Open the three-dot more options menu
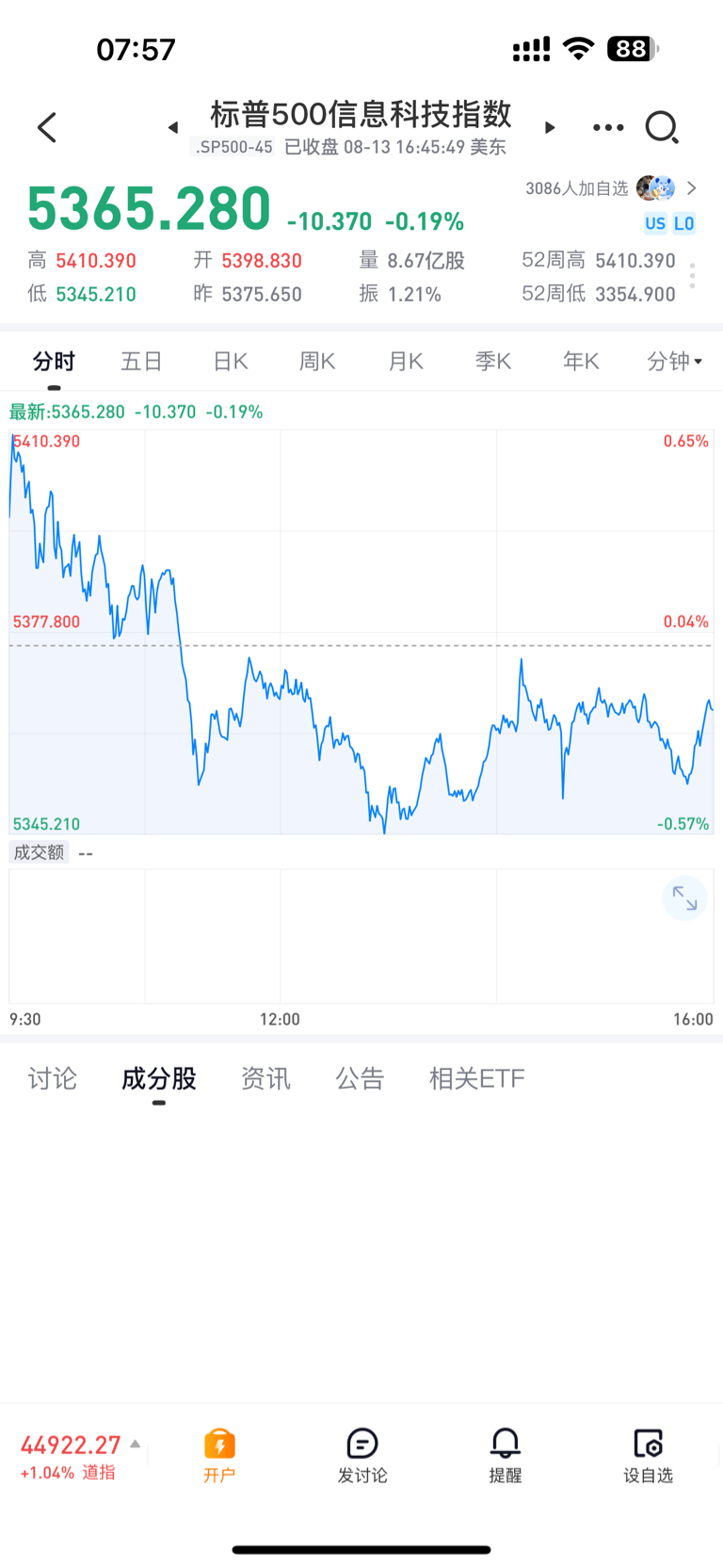 [x=608, y=127]
